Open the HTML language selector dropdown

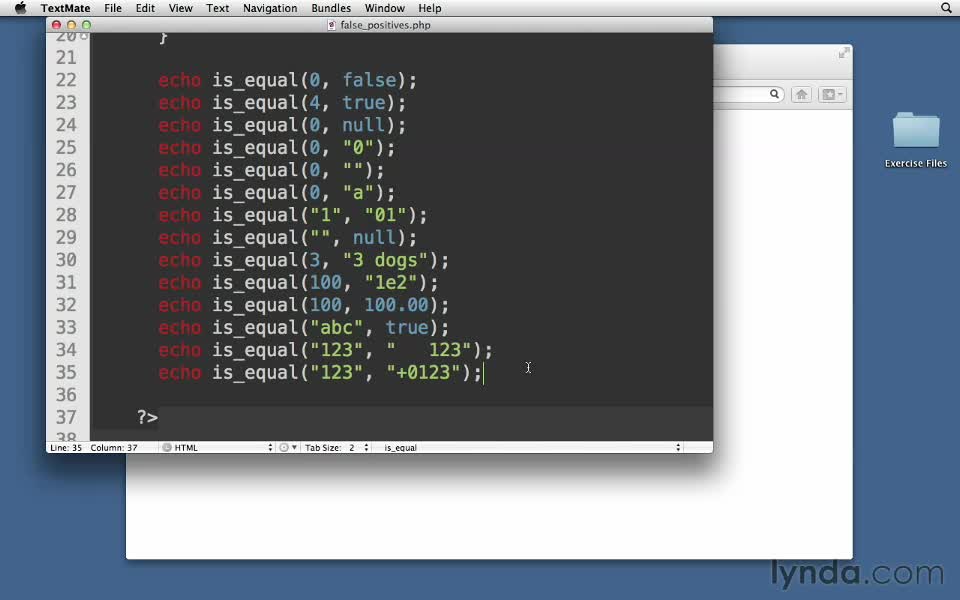point(217,448)
